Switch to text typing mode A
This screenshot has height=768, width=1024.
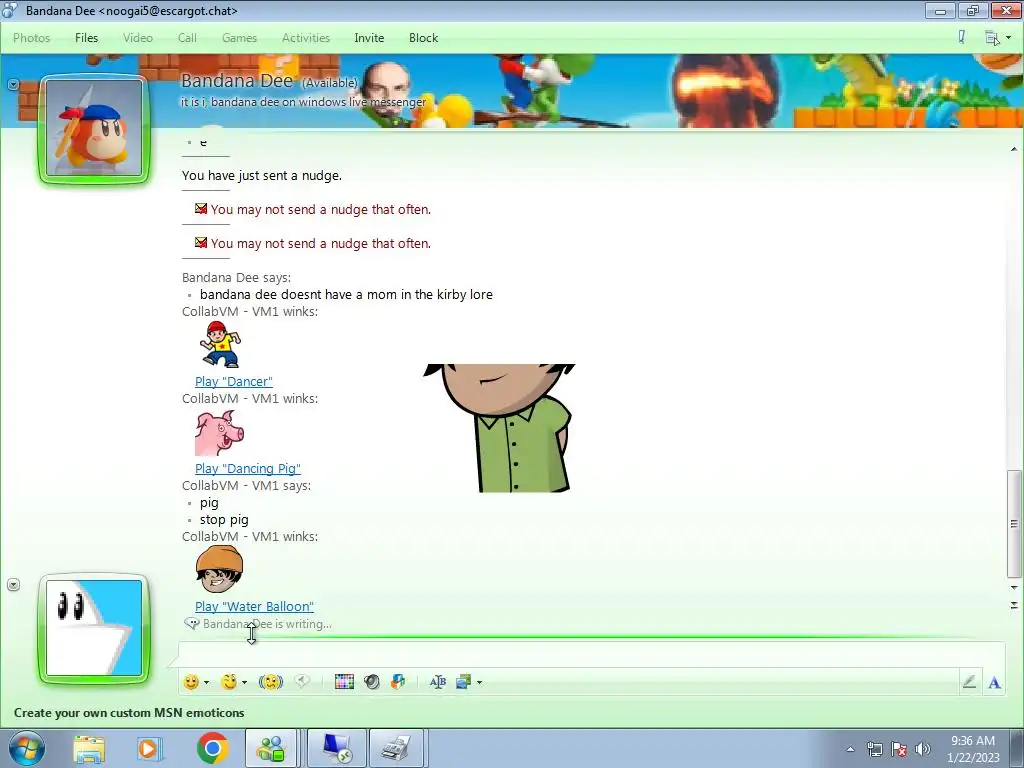pos(994,682)
